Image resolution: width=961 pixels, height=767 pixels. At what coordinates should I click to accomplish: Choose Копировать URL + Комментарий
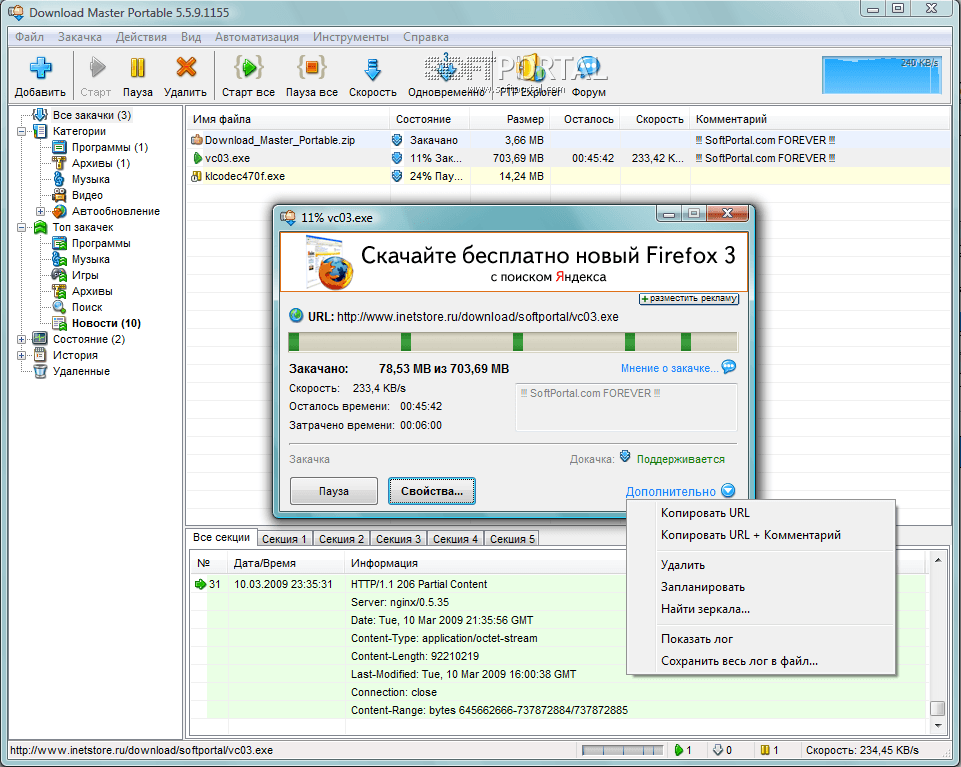coord(761,535)
